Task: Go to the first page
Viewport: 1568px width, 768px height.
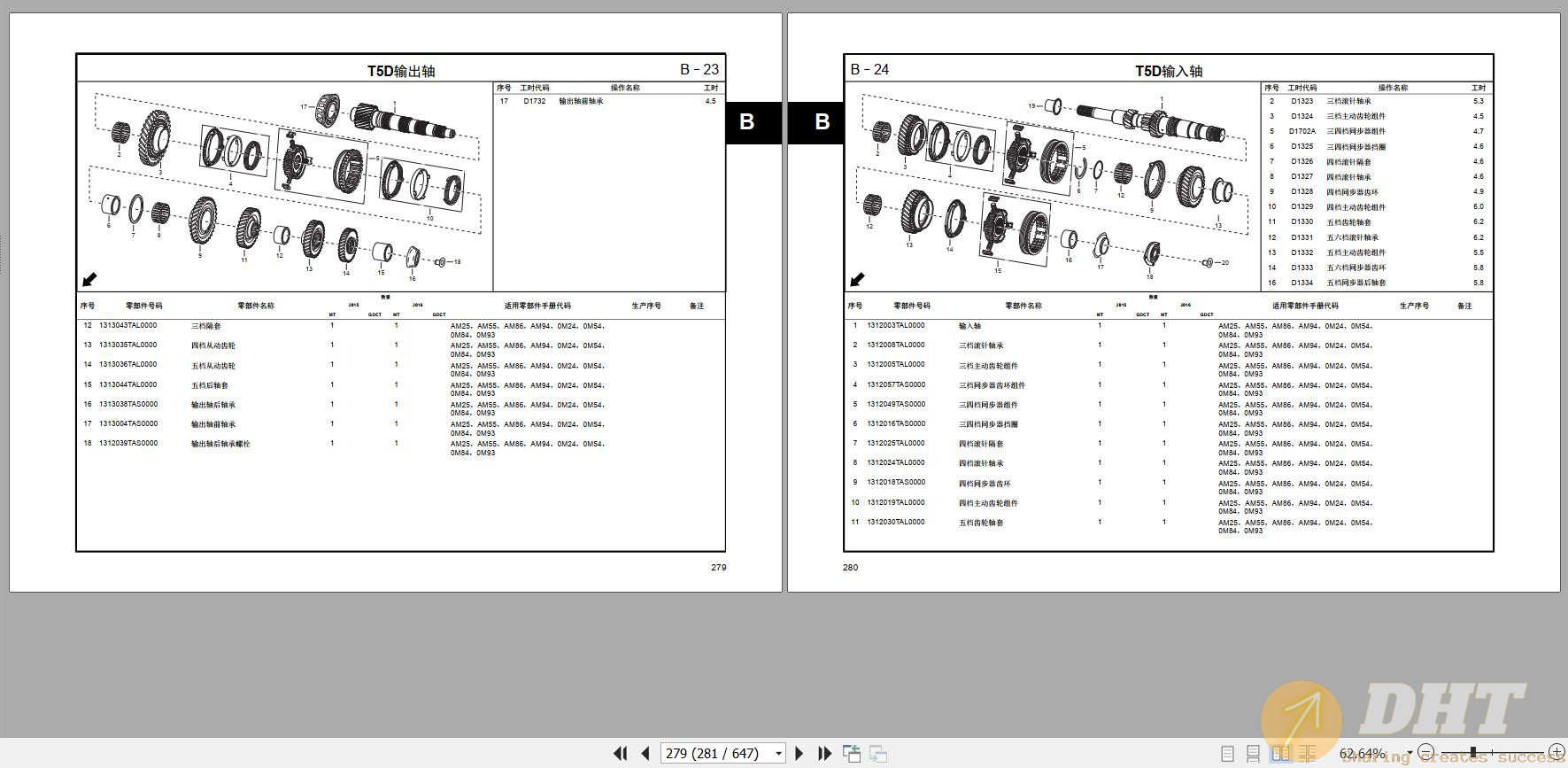Action: [620, 754]
